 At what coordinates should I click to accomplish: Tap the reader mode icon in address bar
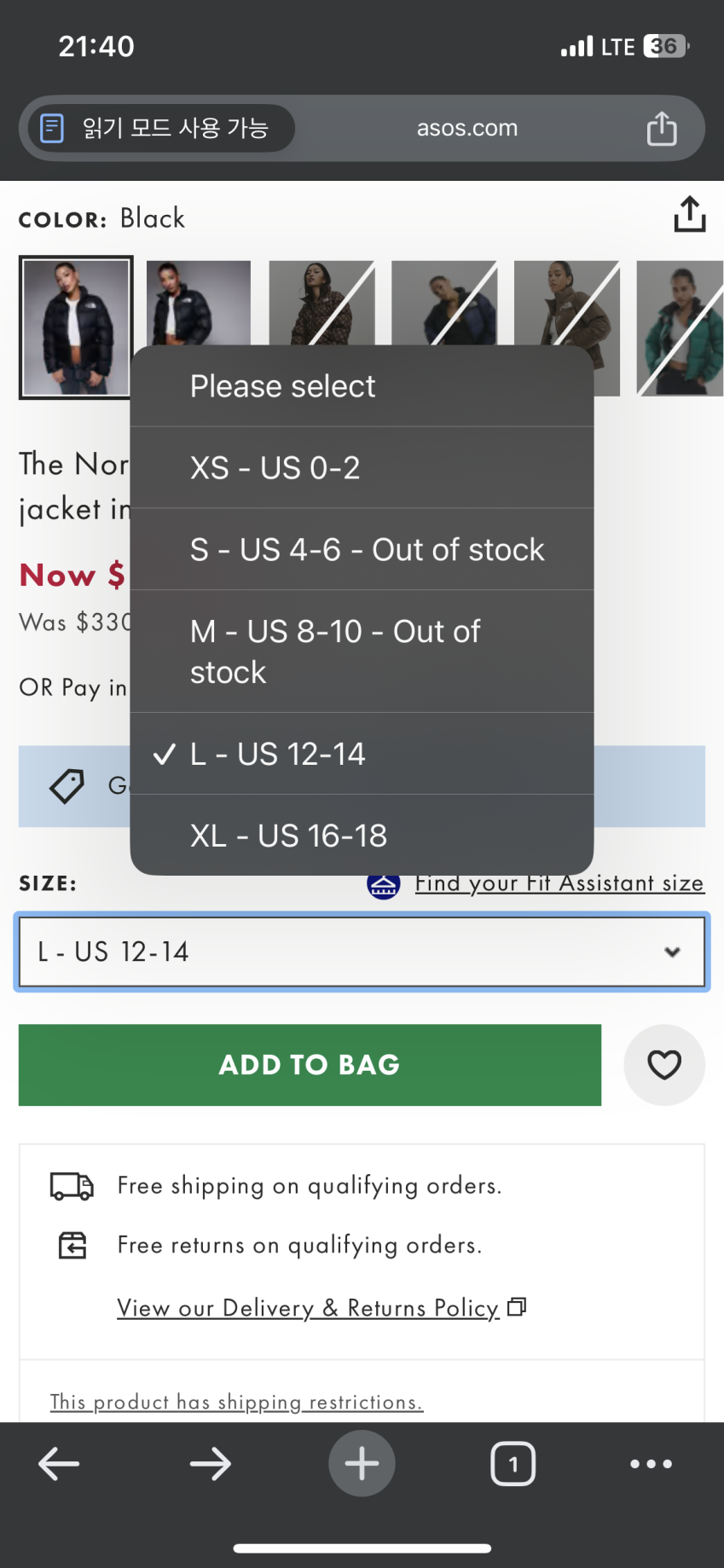(52, 129)
